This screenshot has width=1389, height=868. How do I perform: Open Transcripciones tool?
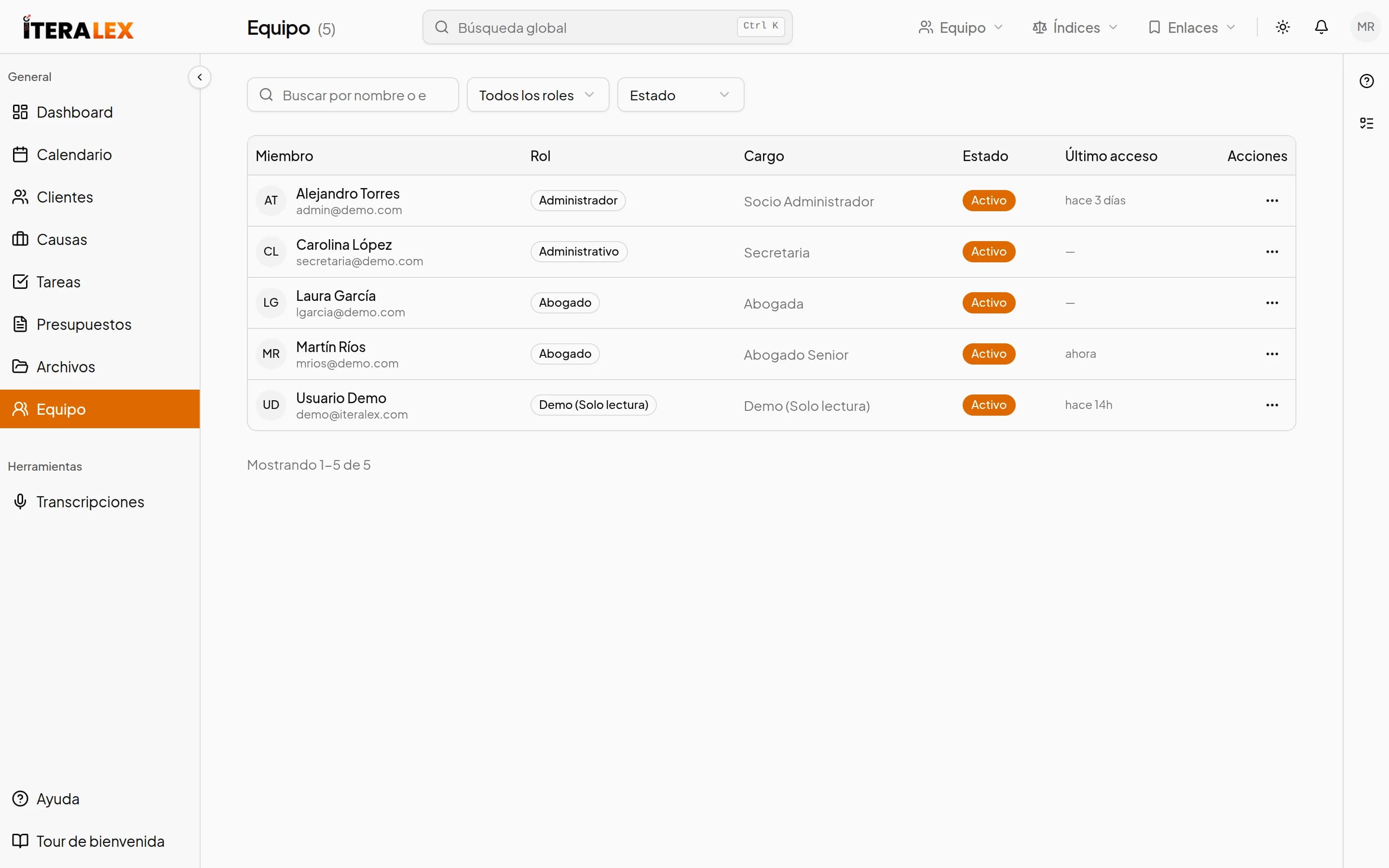point(100,502)
